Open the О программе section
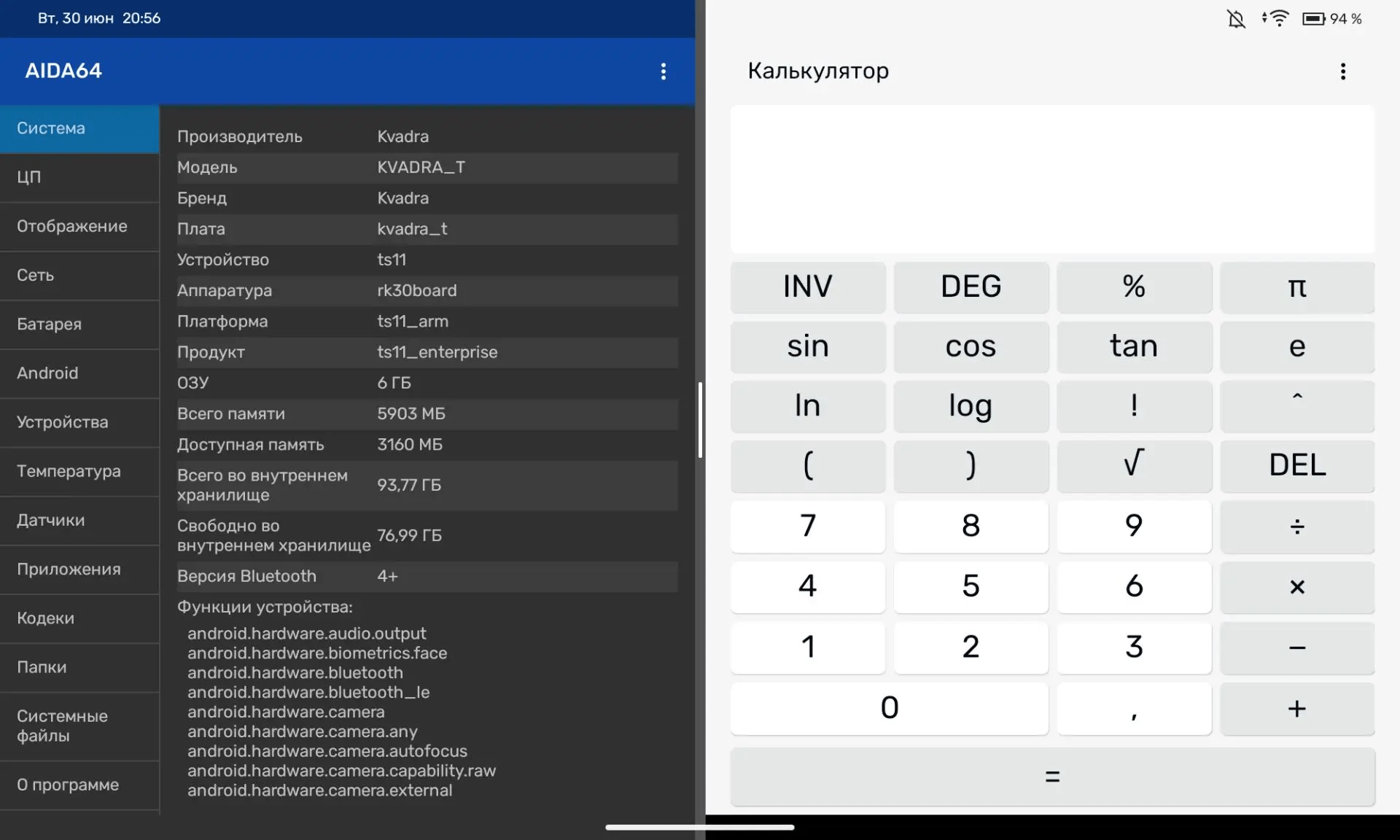 click(79, 785)
